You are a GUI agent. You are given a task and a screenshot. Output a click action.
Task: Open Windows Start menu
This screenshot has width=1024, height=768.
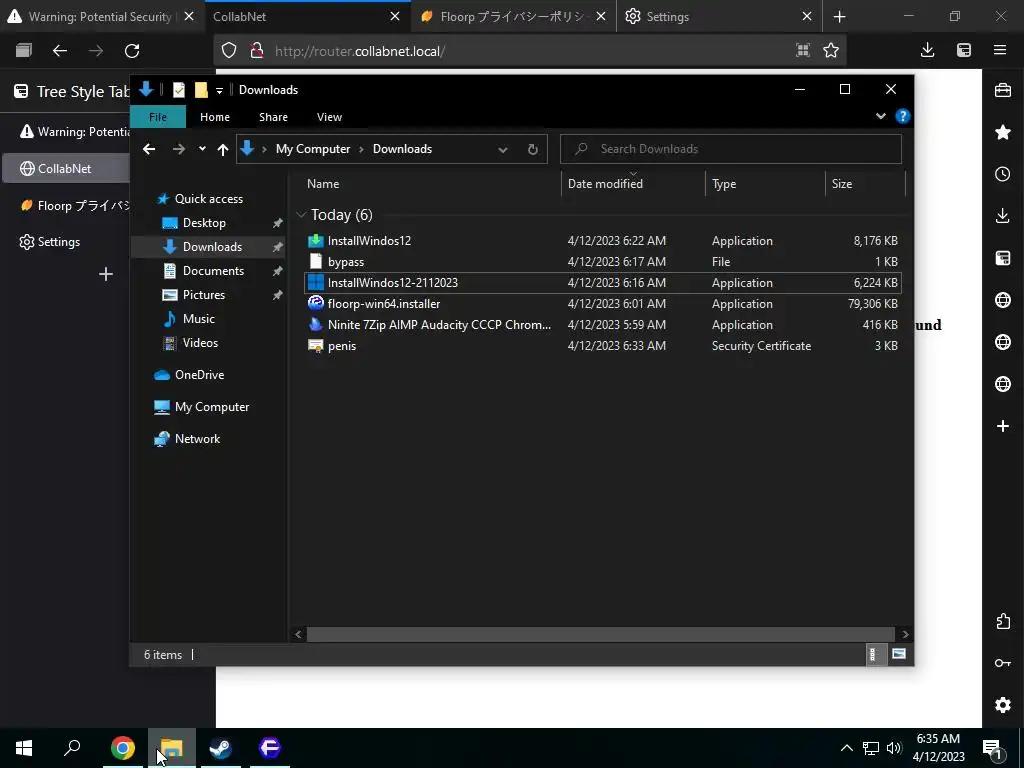click(24, 748)
